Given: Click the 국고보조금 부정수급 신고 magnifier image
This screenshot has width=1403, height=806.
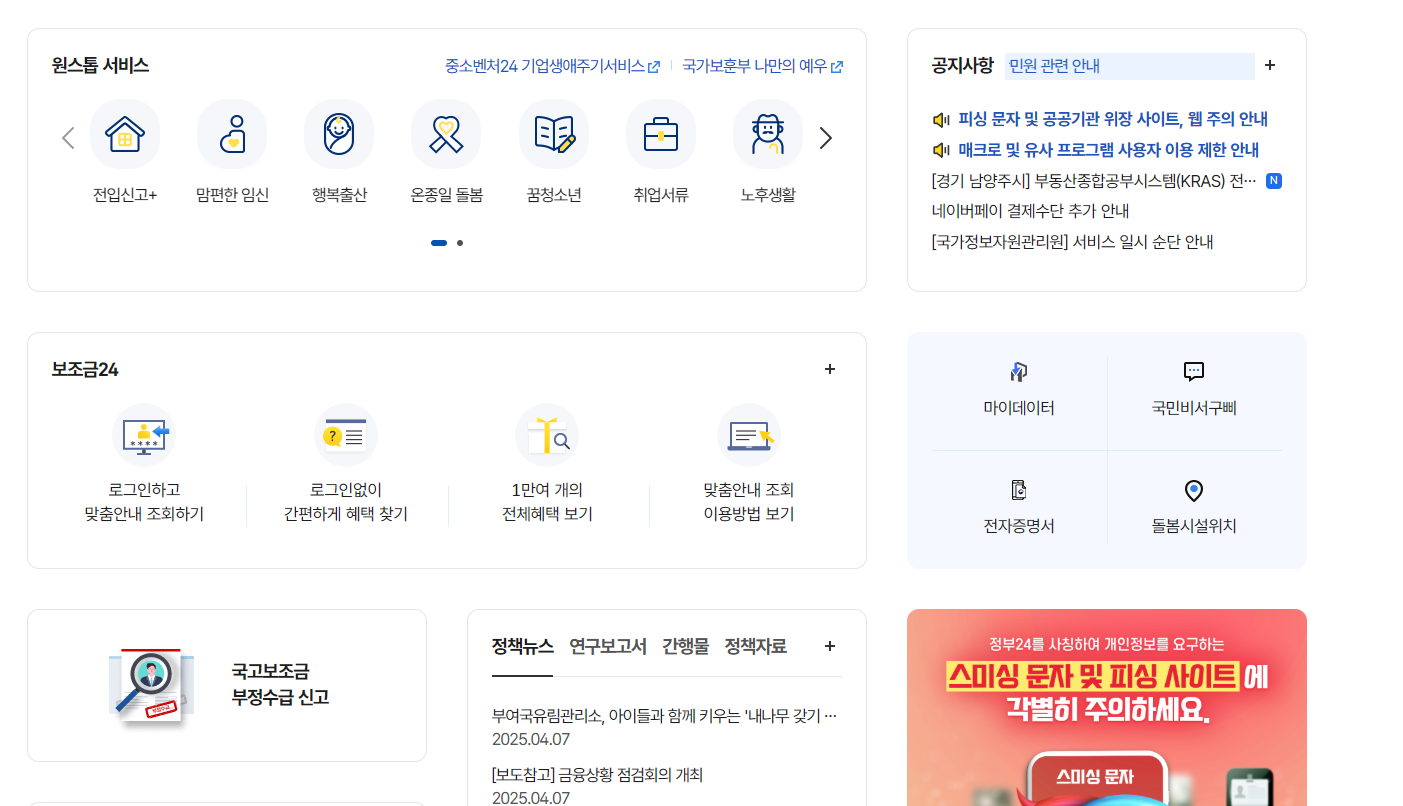Looking at the screenshot, I should click(151, 685).
